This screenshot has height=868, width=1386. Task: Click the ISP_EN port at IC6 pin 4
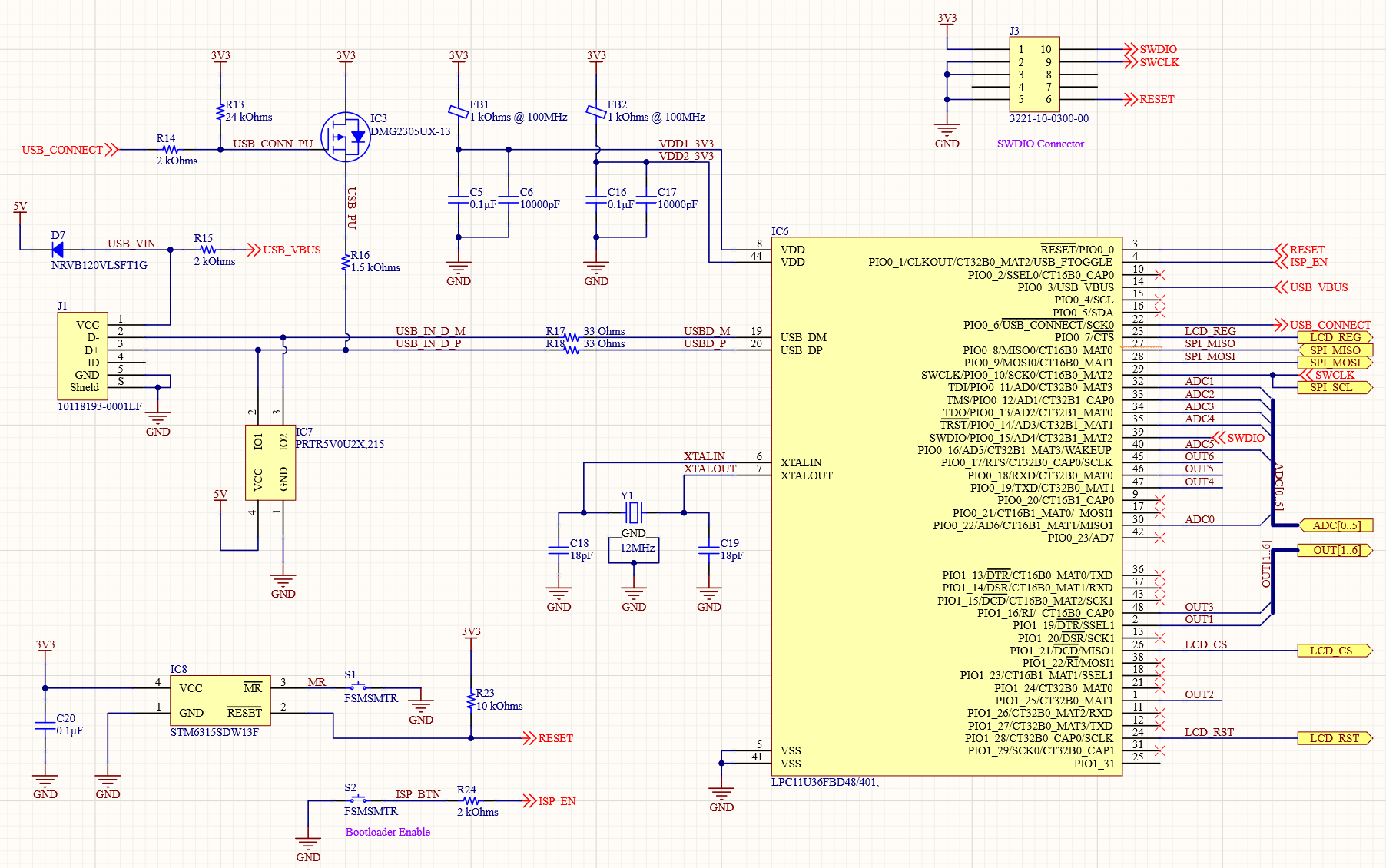(1301, 262)
